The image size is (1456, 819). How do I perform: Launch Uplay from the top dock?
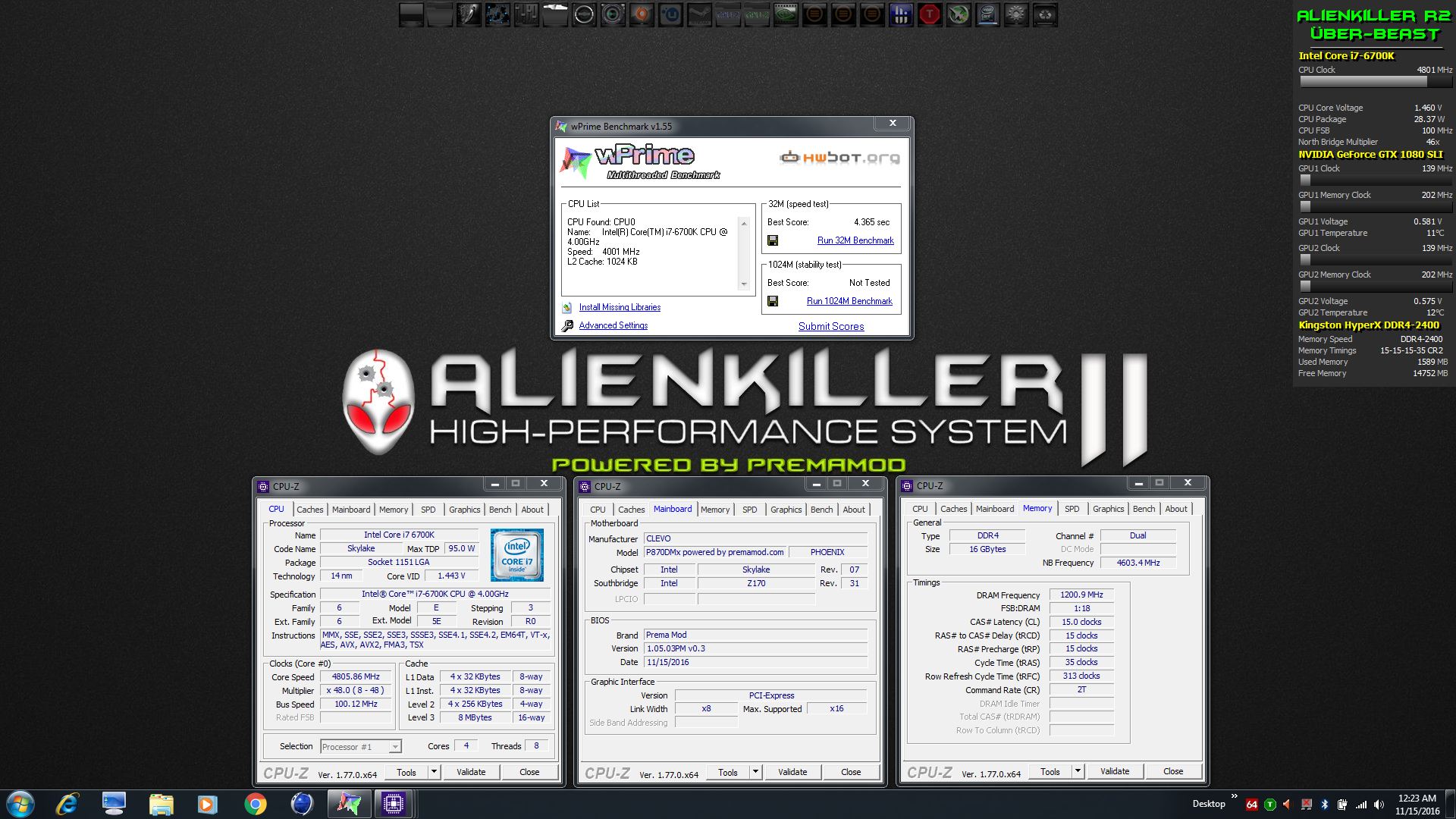[x=670, y=14]
